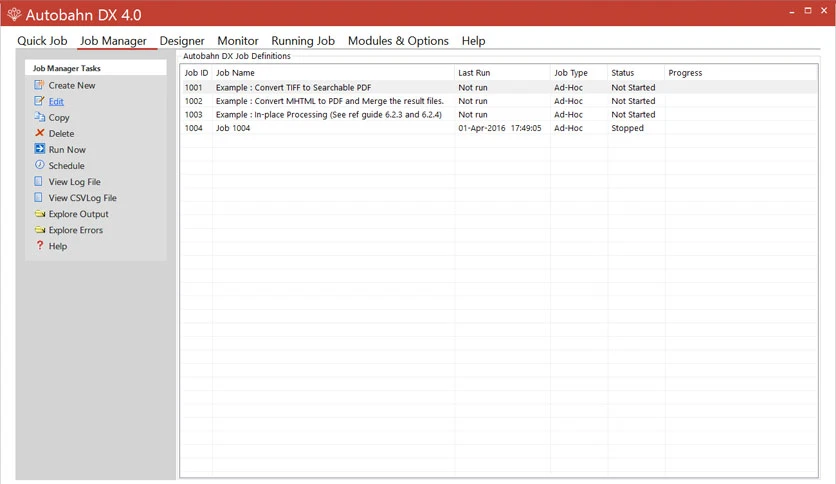Minimize the Autobahn DX window

click(x=792, y=11)
